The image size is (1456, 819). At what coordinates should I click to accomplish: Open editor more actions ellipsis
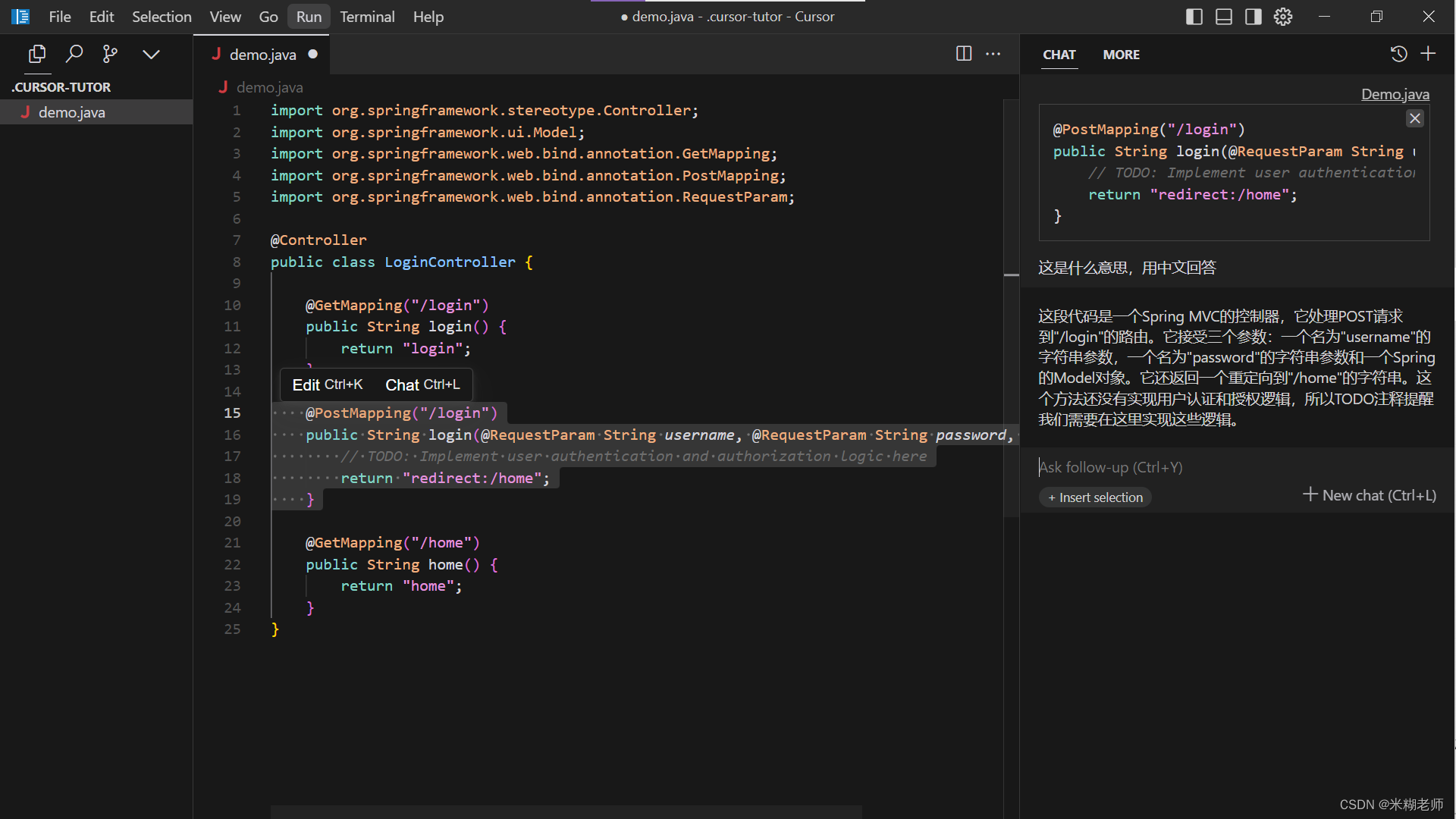point(993,54)
